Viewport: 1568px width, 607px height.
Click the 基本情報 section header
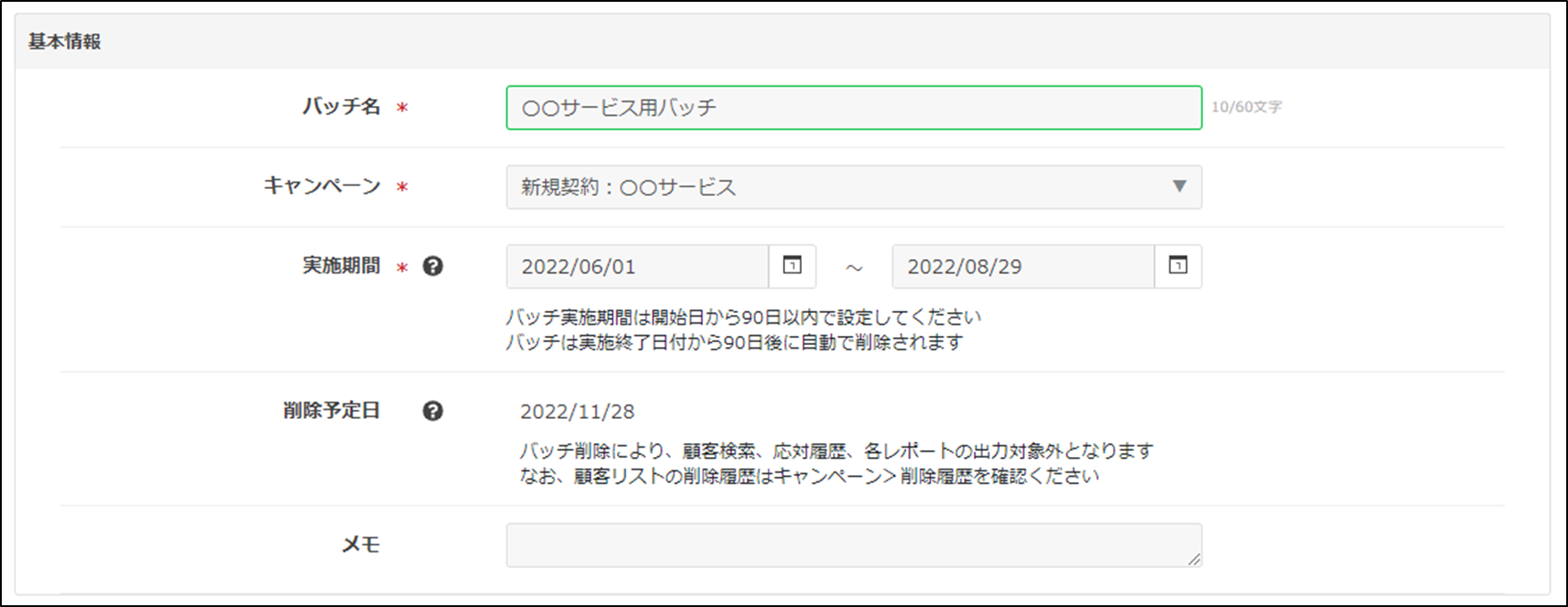click(64, 42)
